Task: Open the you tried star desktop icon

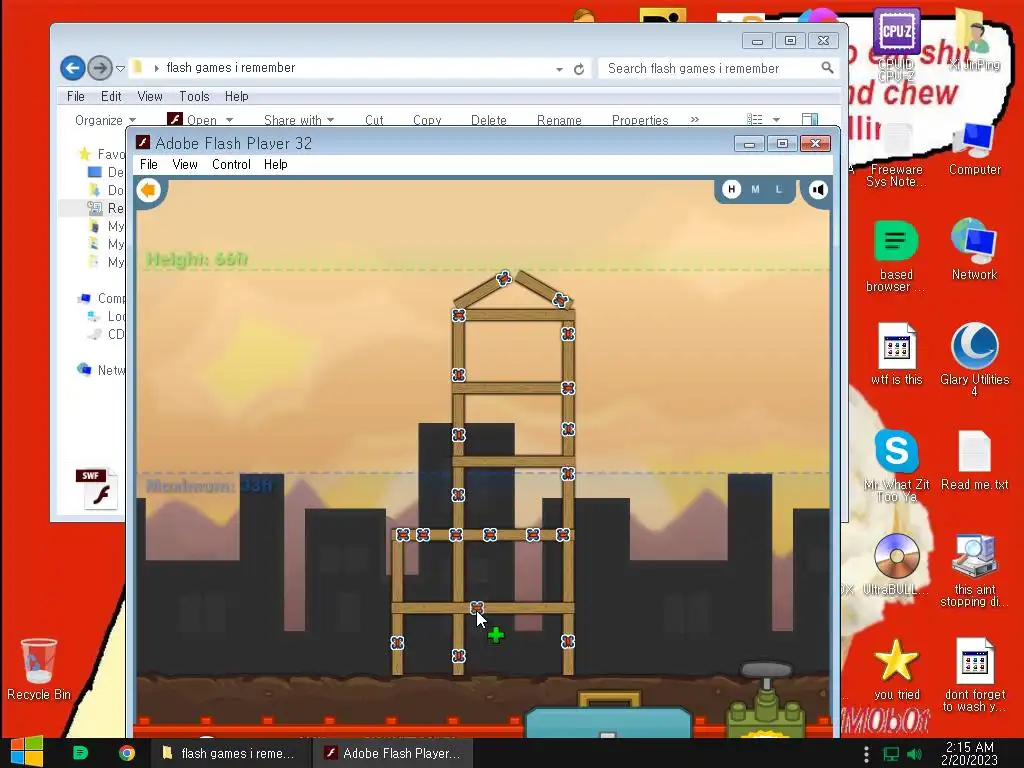Action: pyautogui.click(x=896, y=669)
